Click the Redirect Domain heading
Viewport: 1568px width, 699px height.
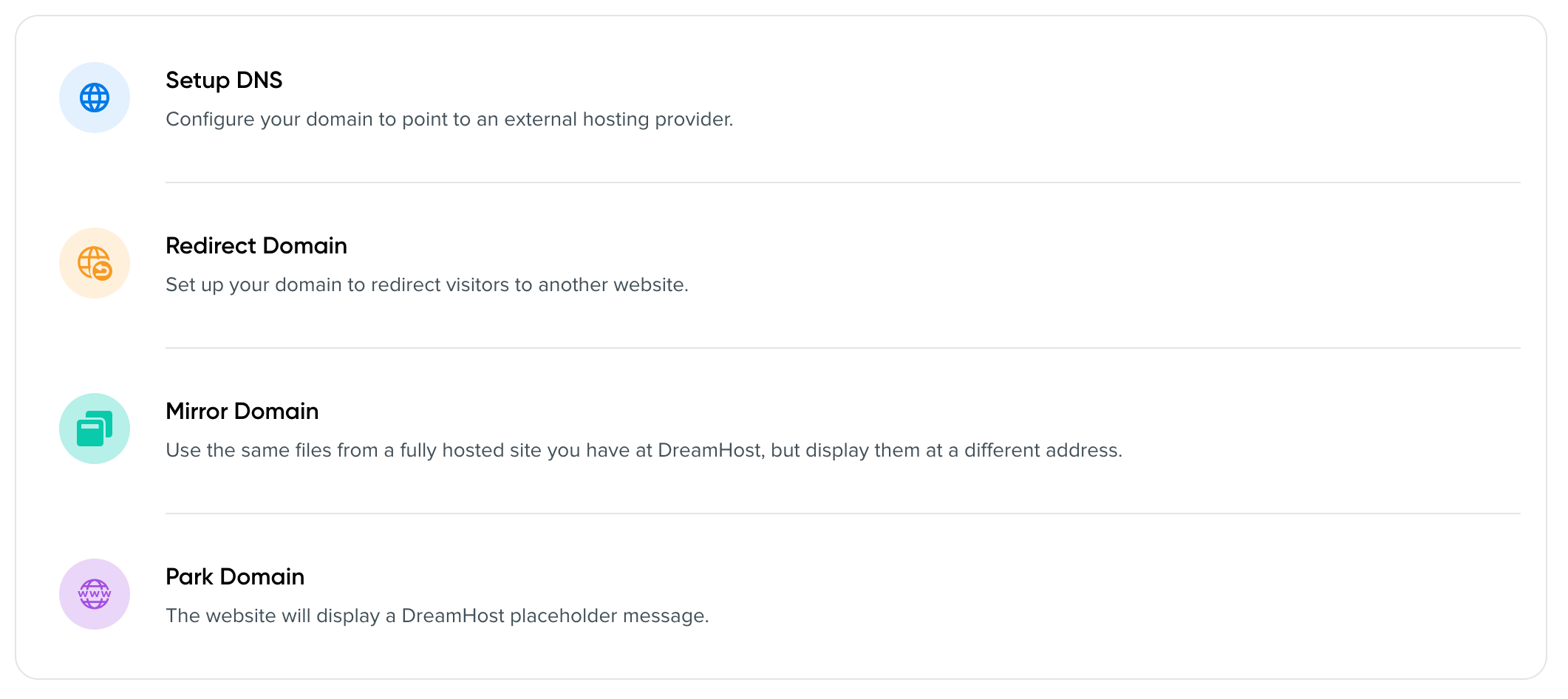[x=256, y=245]
